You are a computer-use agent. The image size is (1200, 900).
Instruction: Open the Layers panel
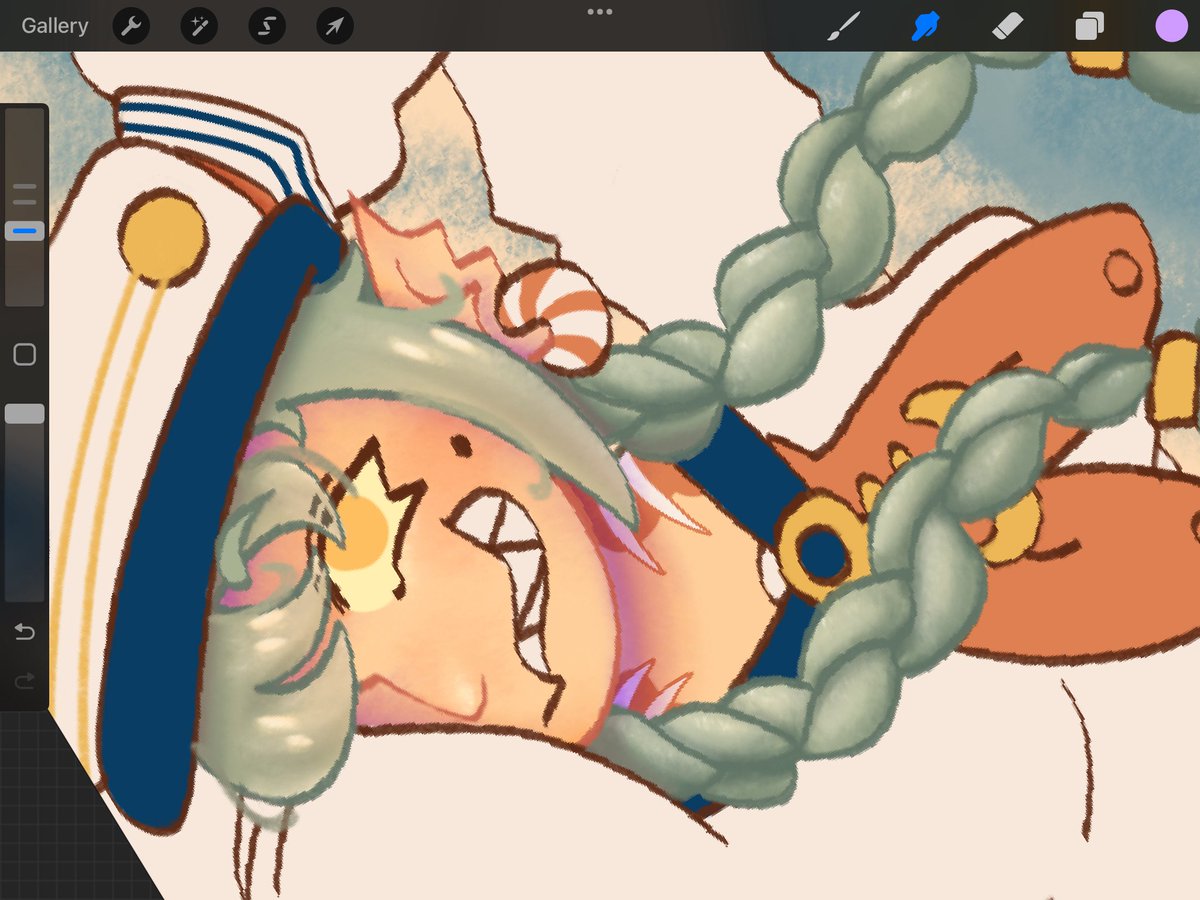(x=1089, y=27)
